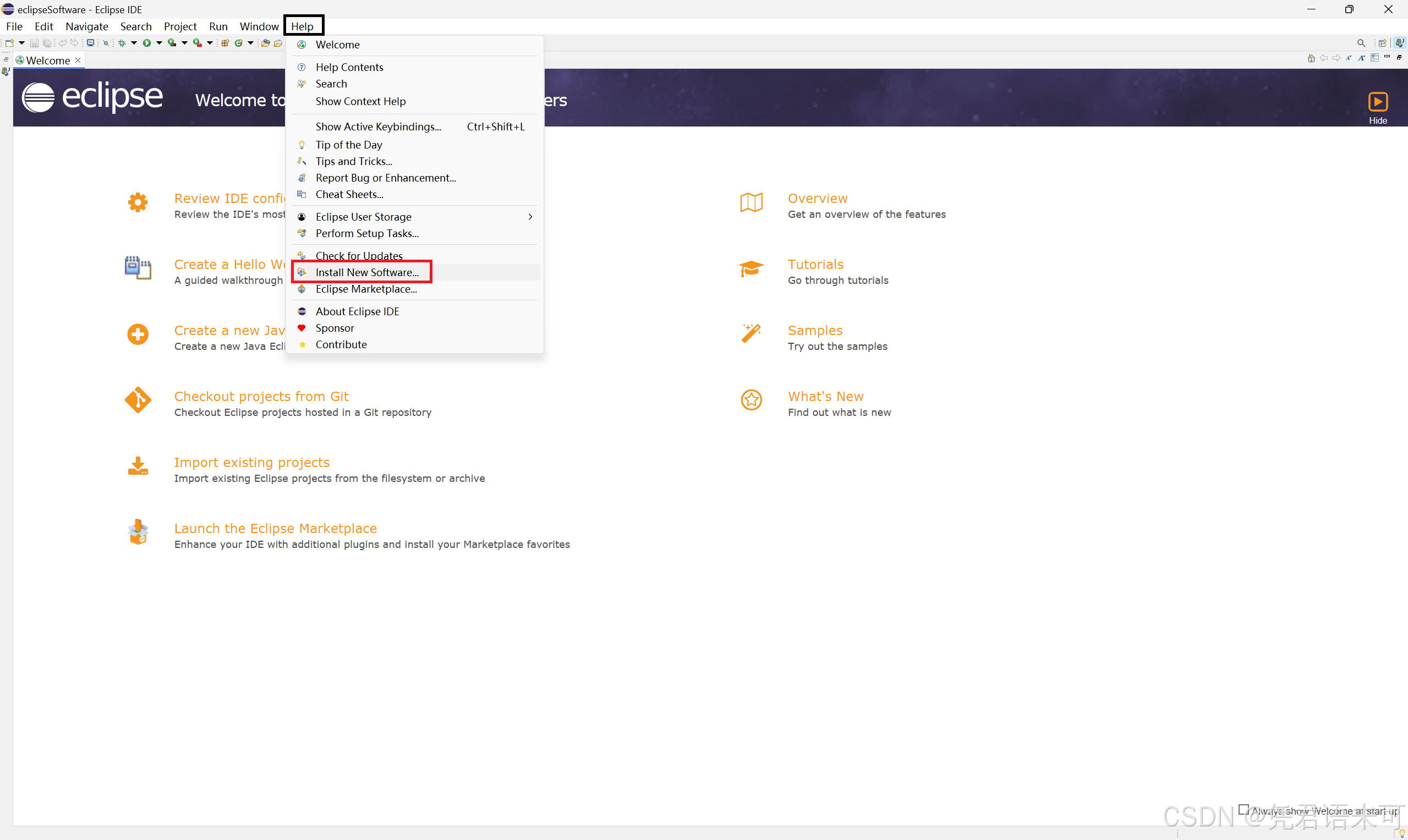The height and width of the screenshot is (840, 1408).
Task: Click the Open Type icon
Action: click(266, 43)
